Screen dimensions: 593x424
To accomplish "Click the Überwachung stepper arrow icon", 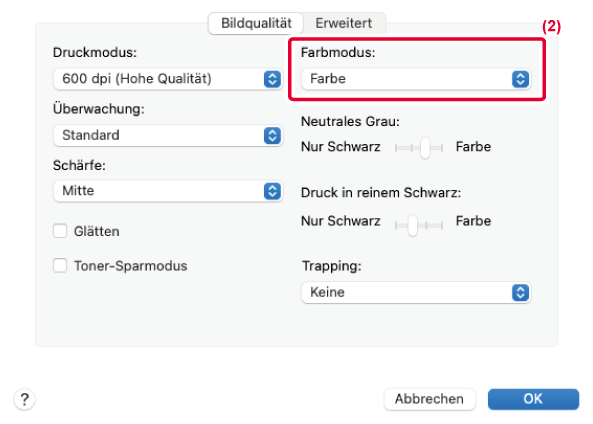I will 272,135.
